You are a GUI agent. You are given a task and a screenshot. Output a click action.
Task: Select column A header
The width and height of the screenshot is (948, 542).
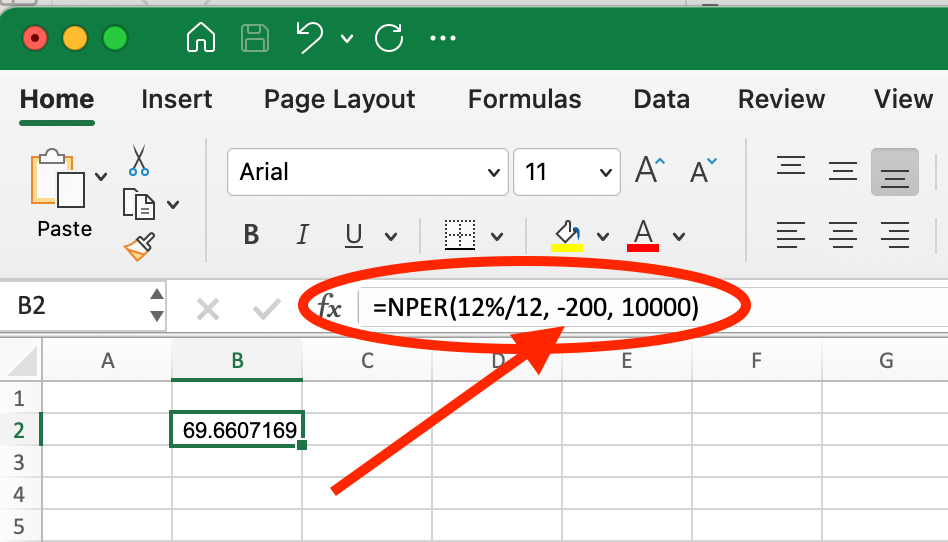(107, 361)
